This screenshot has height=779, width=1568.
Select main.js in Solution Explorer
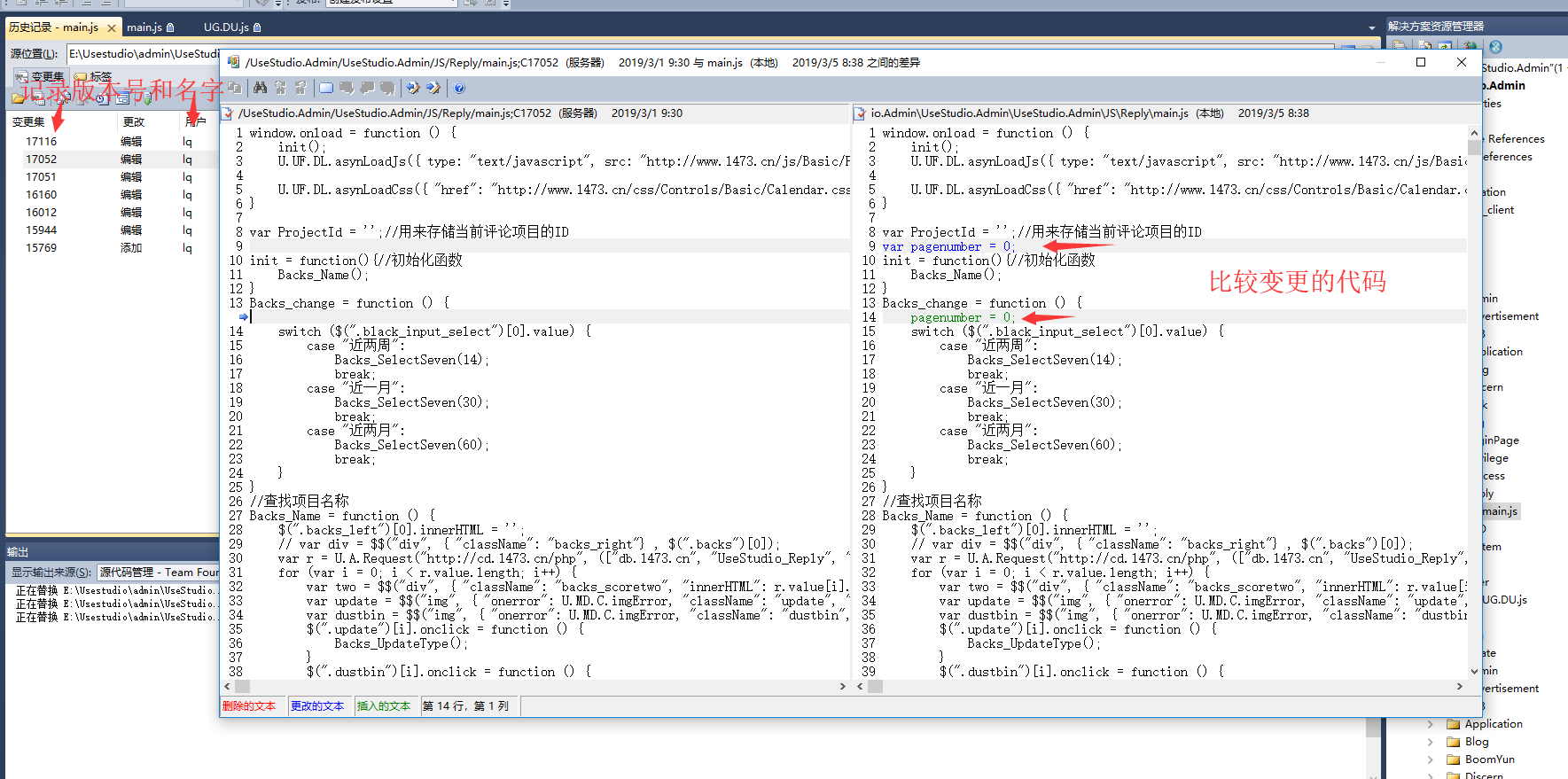[1500, 511]
